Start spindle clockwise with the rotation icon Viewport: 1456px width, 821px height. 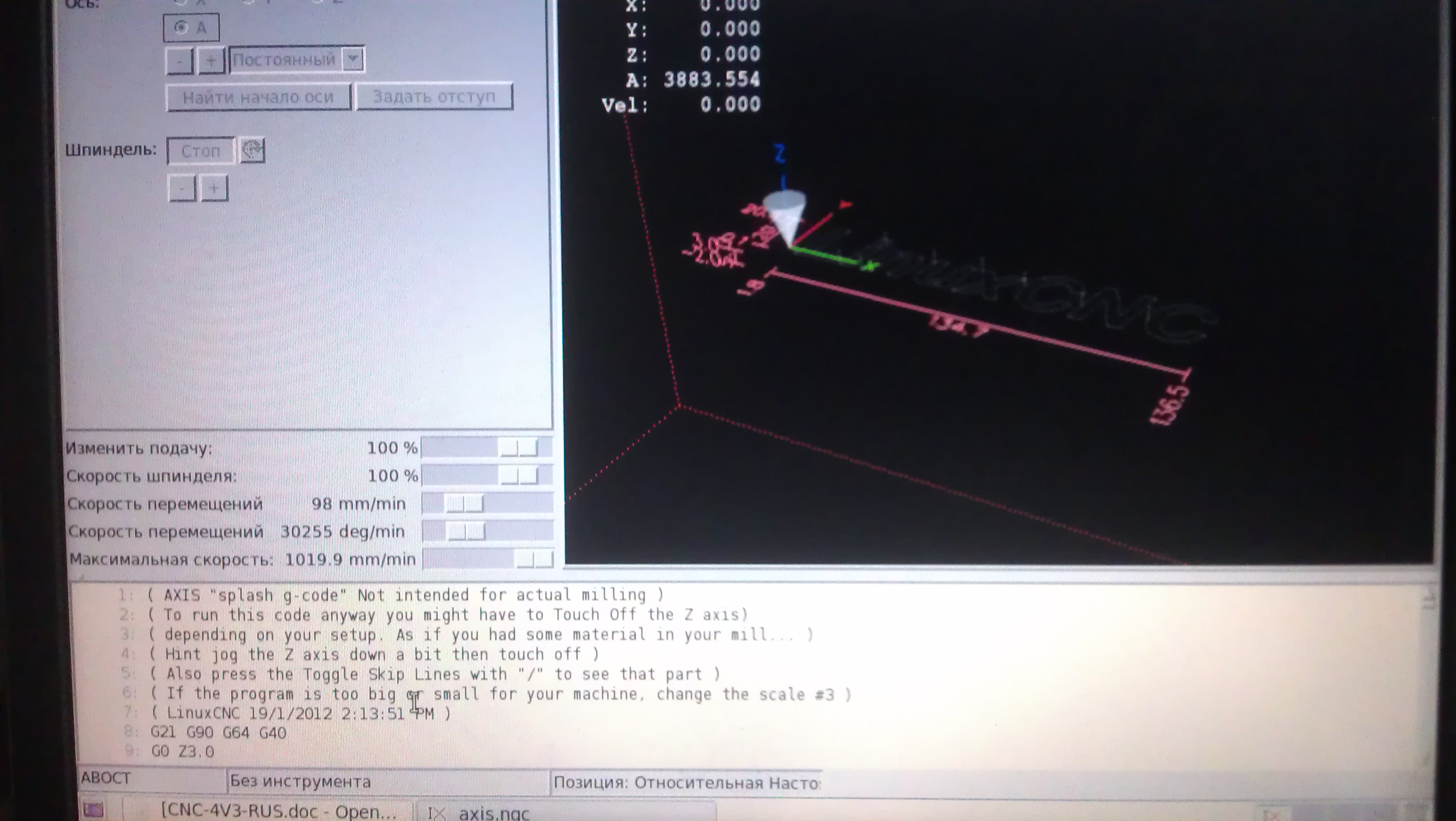tap(252, 150)
